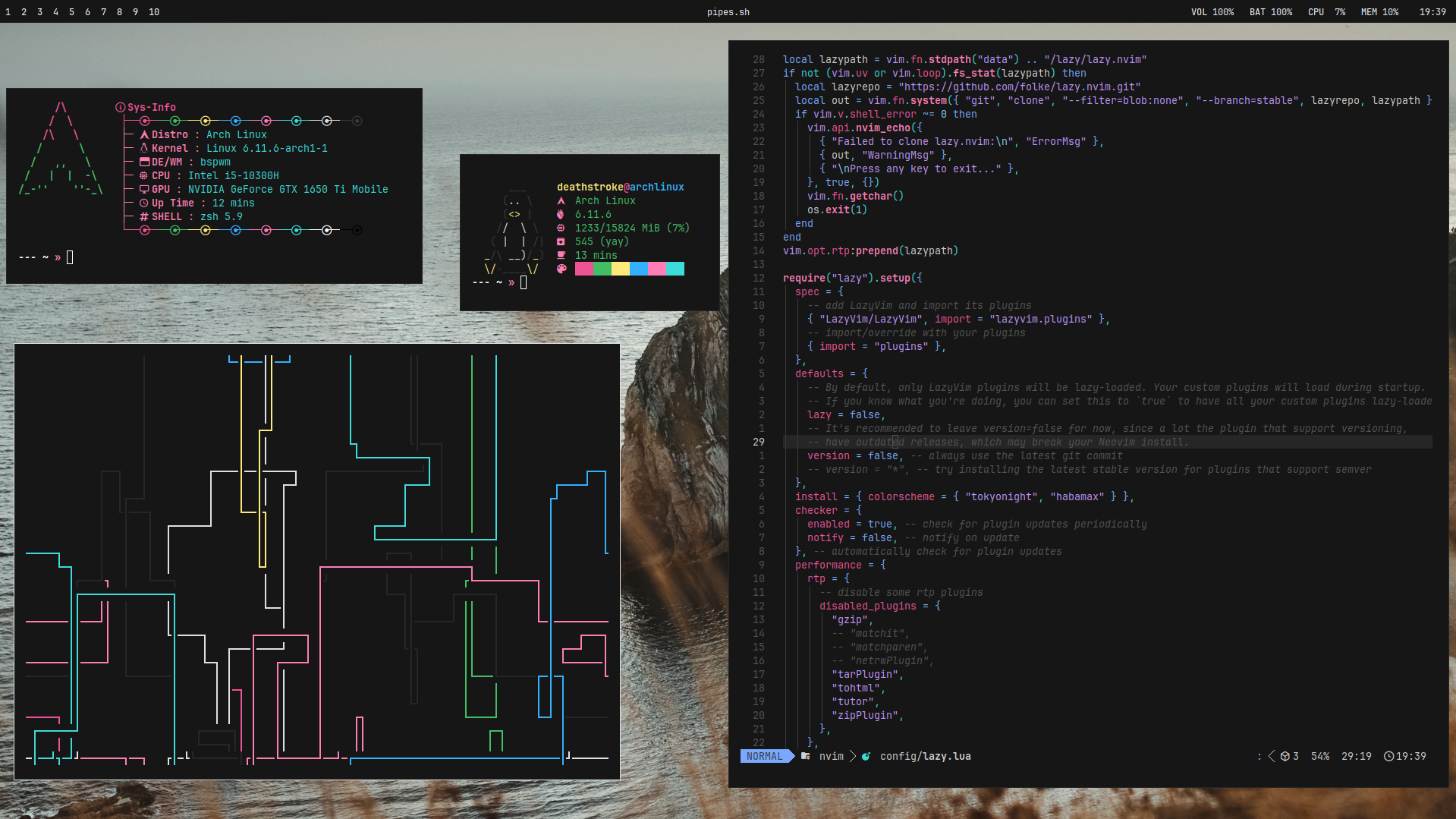The width and height of the screenshot is (1456, 819).
Task: Click the pipes.sh title in the top bar
Action: click(728, 12)
